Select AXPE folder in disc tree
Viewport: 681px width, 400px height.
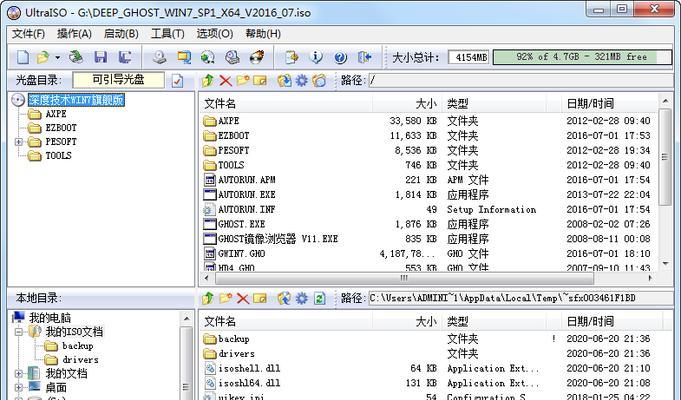tap(56, 114)
